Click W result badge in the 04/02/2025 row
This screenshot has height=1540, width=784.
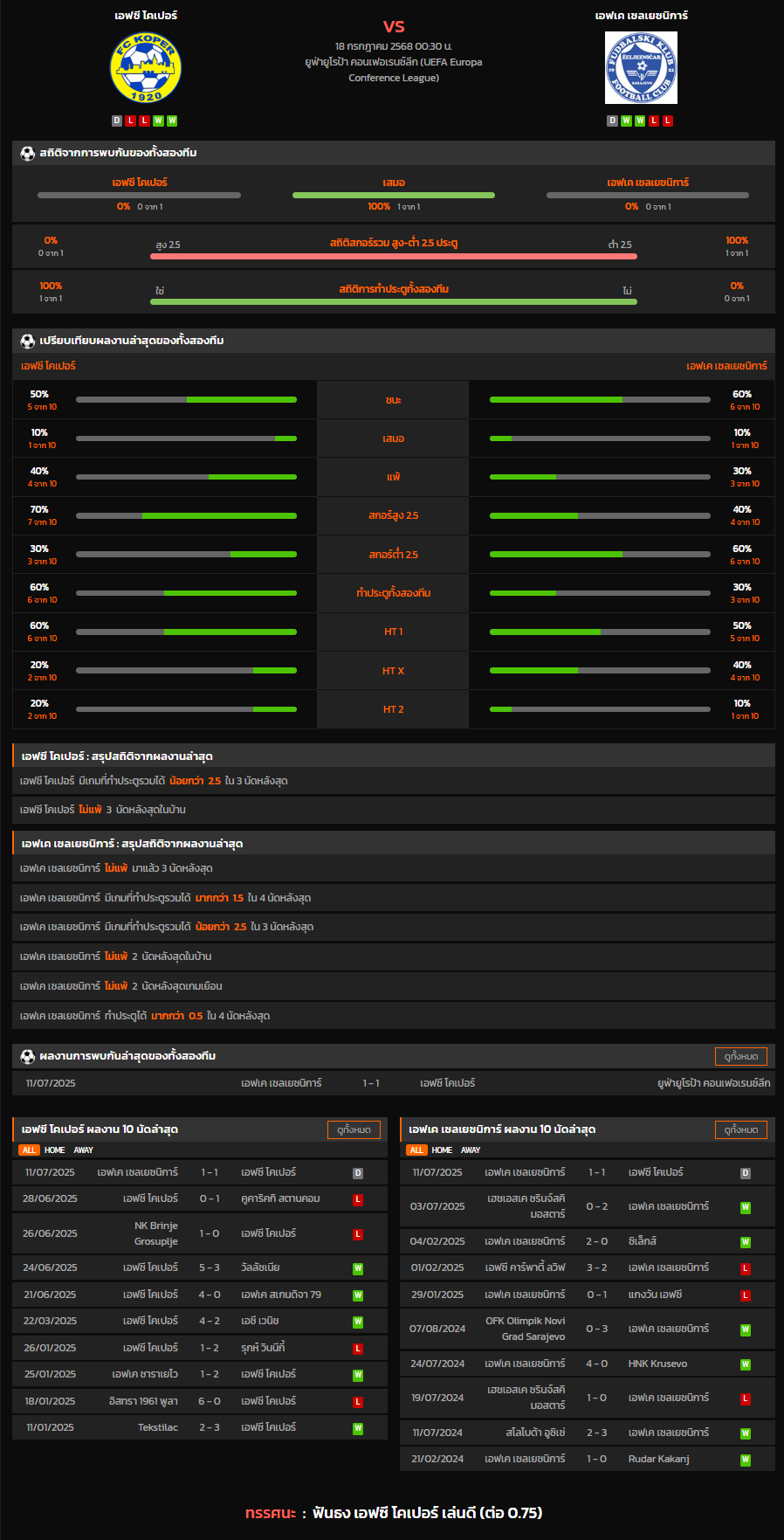tap(746, 1242)
